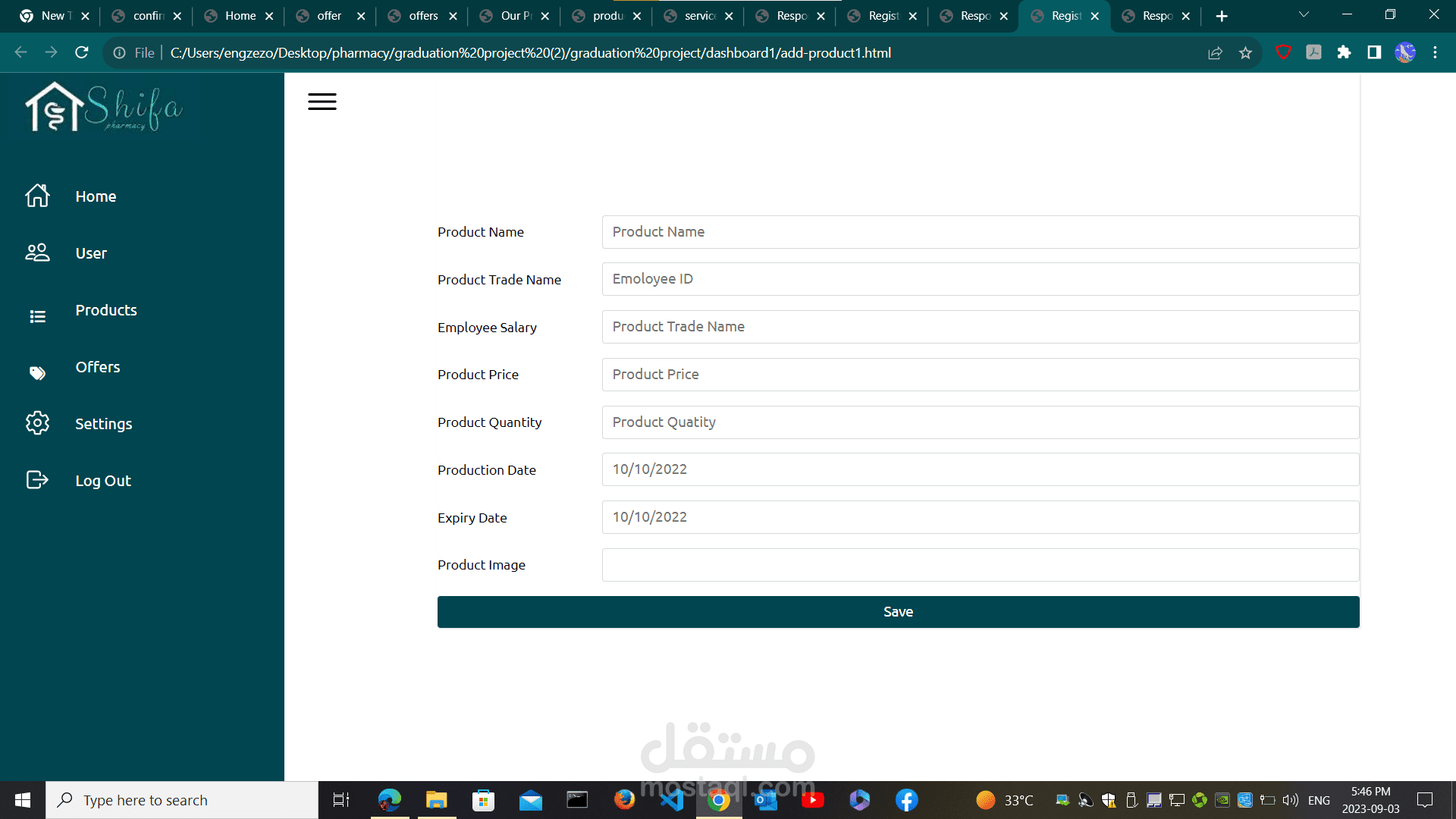The image size is (1456, 819).
Task: Open the tab search dropdown chevron
Action: 1304,14
